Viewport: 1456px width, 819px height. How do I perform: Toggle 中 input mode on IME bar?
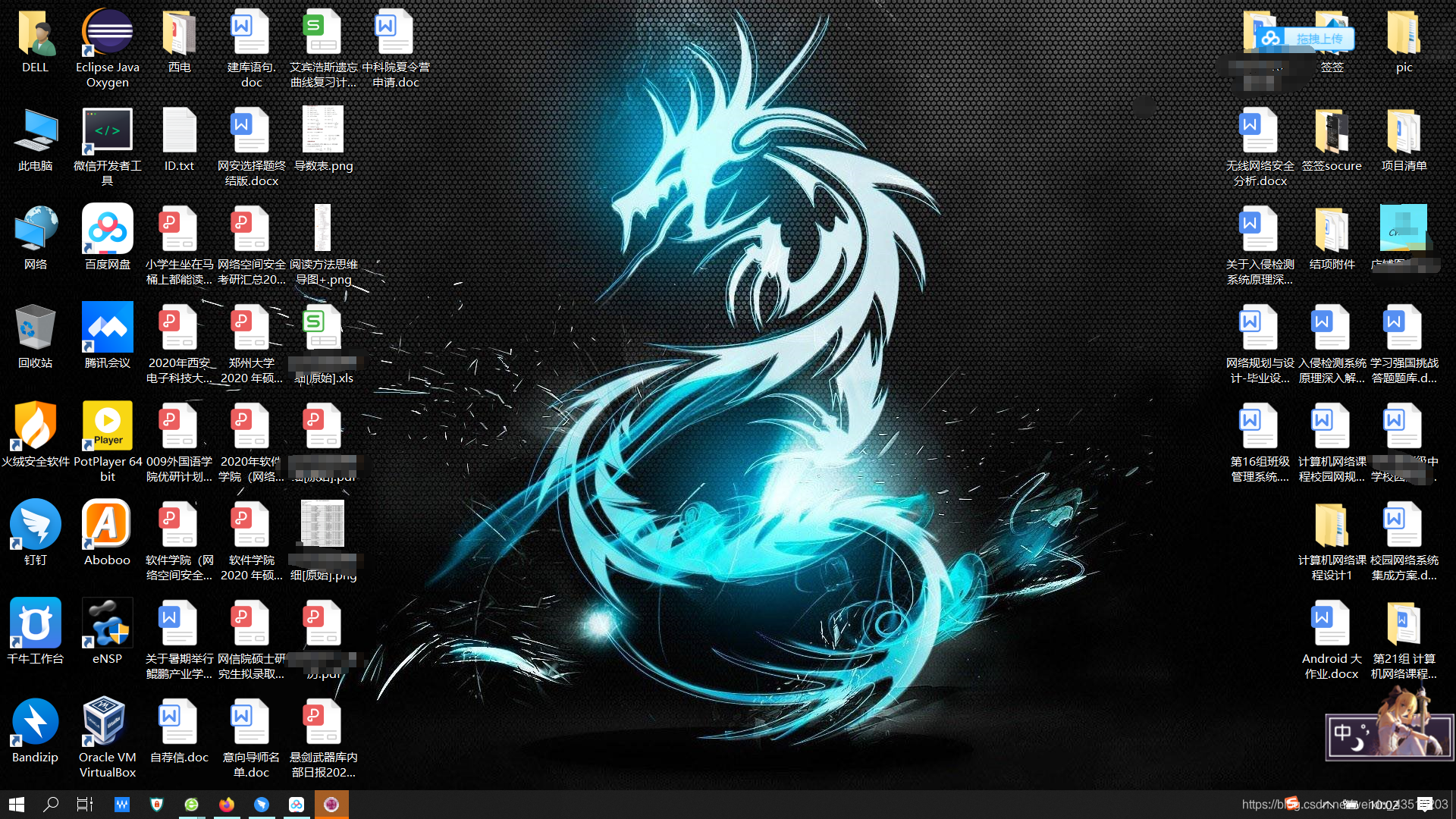pyautogui.click(x=1342, y=733)
